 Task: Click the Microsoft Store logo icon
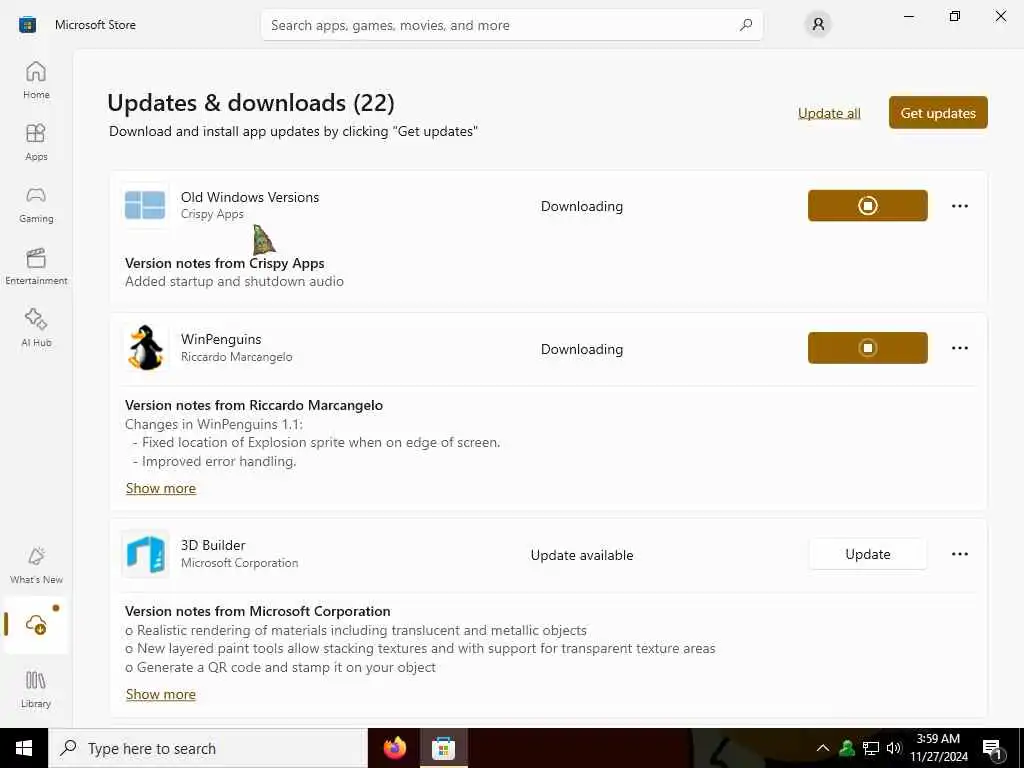27,25
